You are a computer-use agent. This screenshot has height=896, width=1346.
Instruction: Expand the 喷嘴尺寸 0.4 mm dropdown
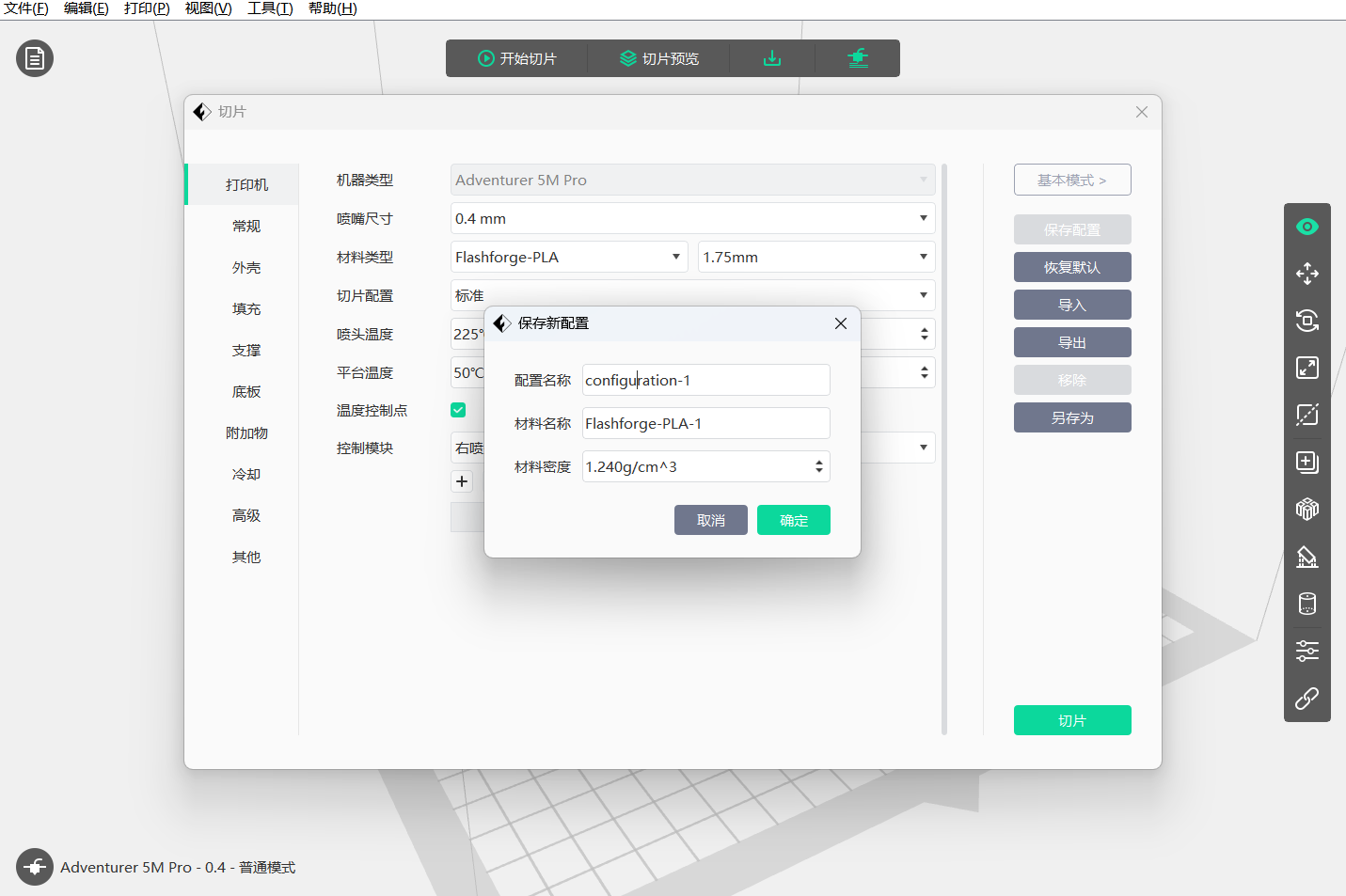pos(692,218)
